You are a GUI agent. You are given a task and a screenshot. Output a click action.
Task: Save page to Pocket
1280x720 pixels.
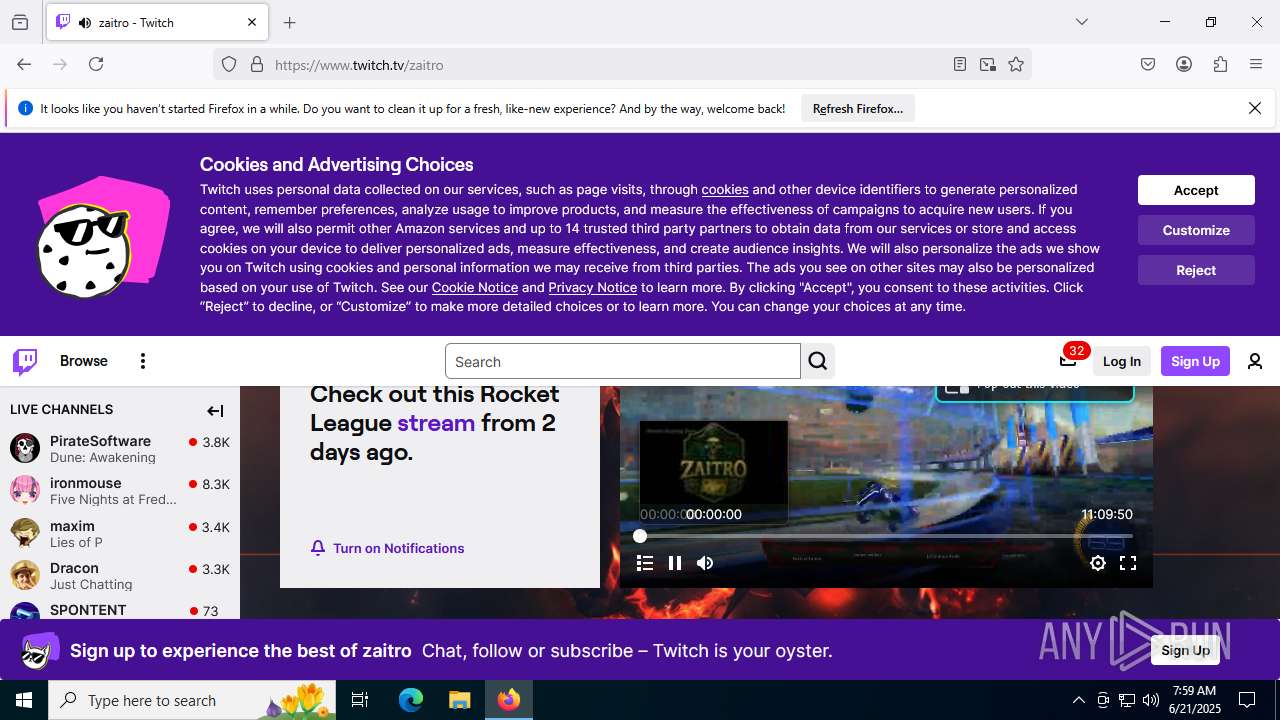[1148, 64]
